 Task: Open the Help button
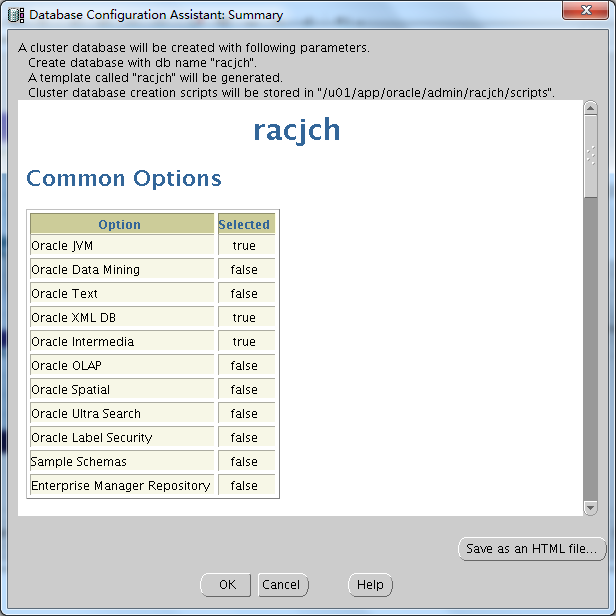click(370, 585)
